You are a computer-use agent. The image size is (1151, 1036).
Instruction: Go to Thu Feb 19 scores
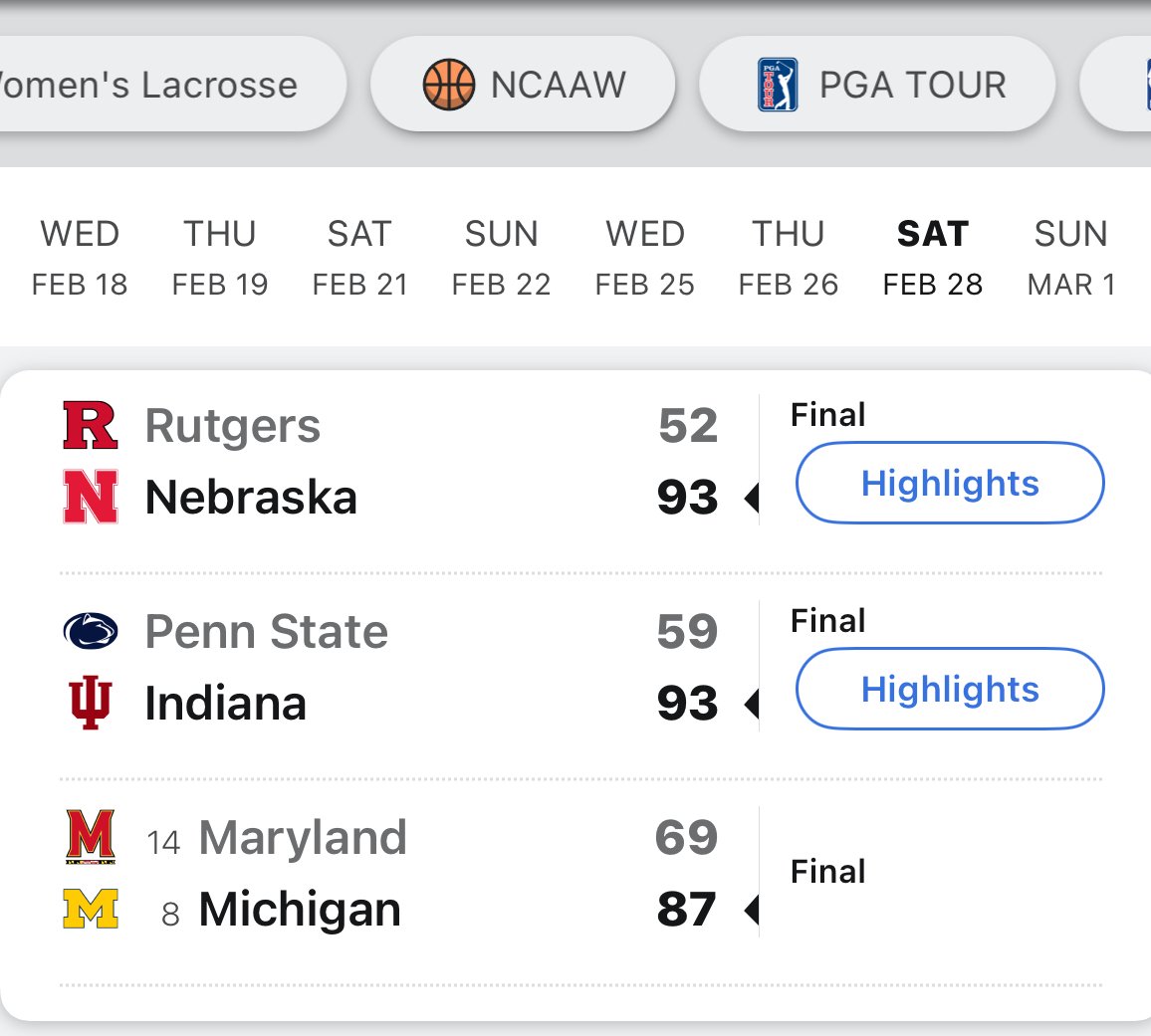(x=220, y=259)
